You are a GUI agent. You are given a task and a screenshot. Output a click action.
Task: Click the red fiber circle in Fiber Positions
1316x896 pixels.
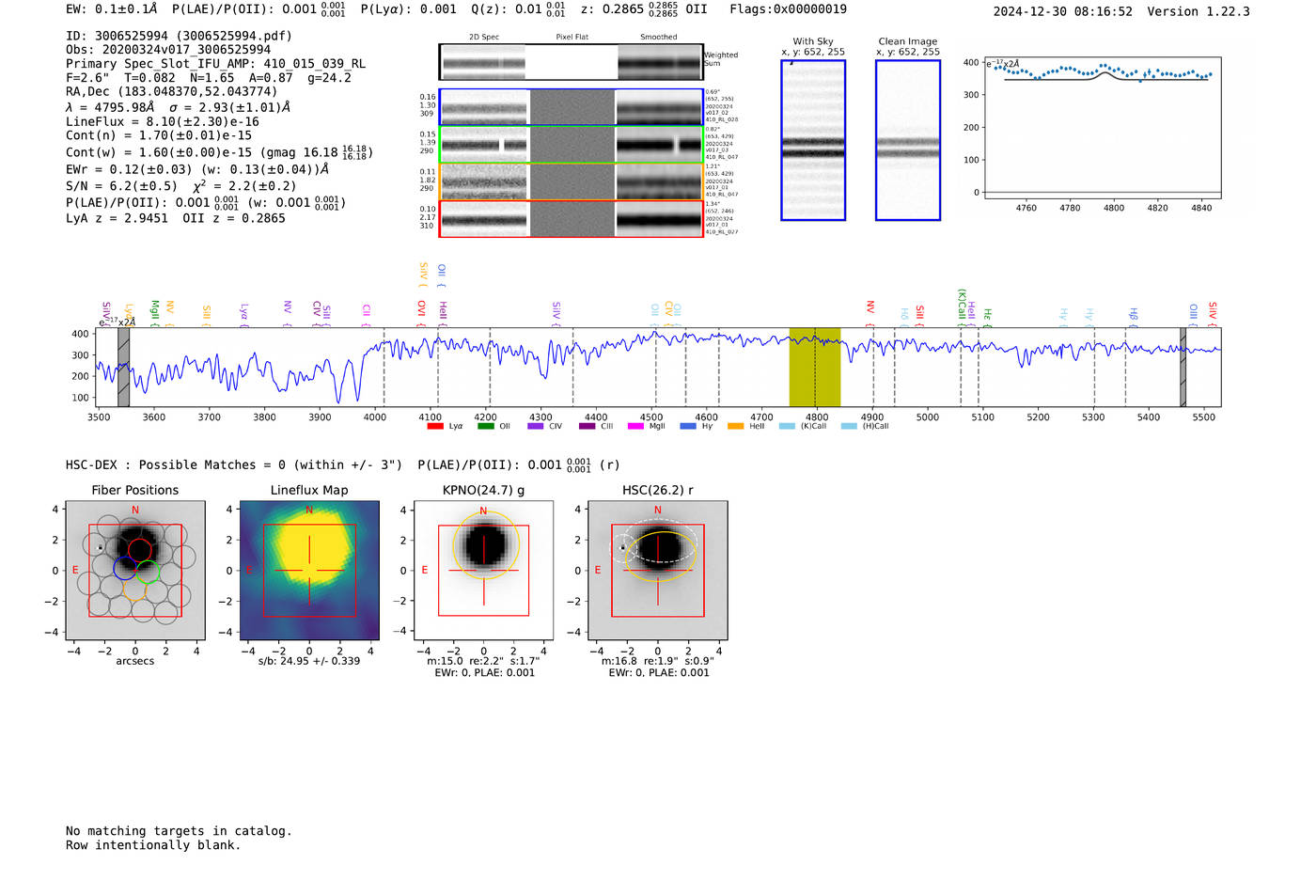pyautogui.click(x=139, y=550)
